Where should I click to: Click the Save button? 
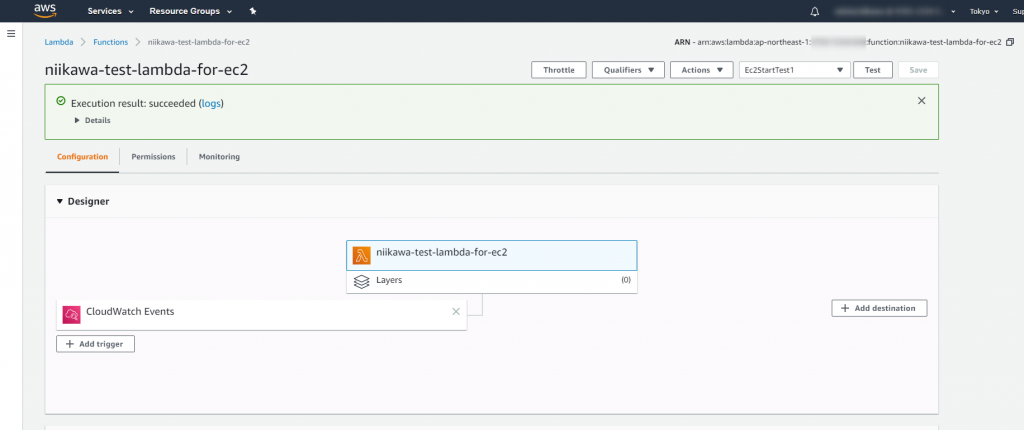click(918, 70)
